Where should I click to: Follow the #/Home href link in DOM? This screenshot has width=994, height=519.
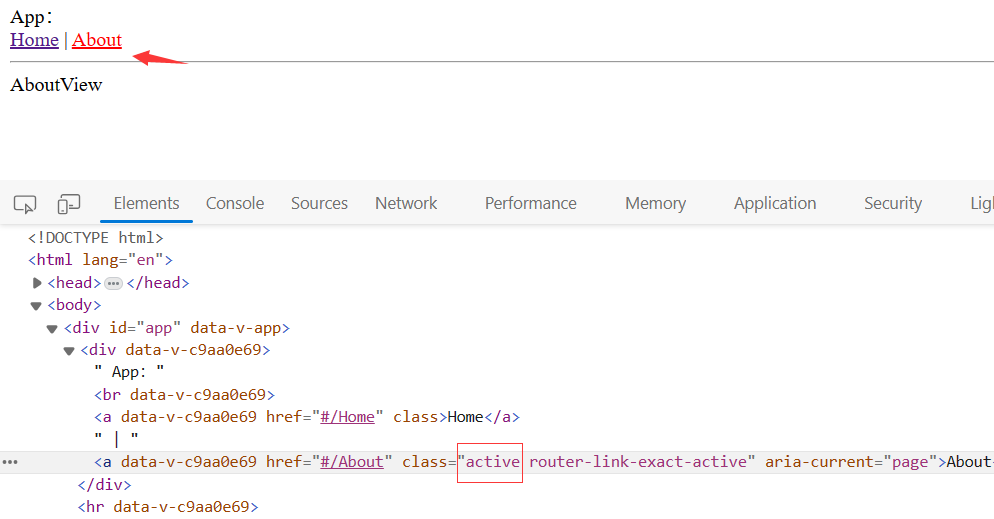347,417
